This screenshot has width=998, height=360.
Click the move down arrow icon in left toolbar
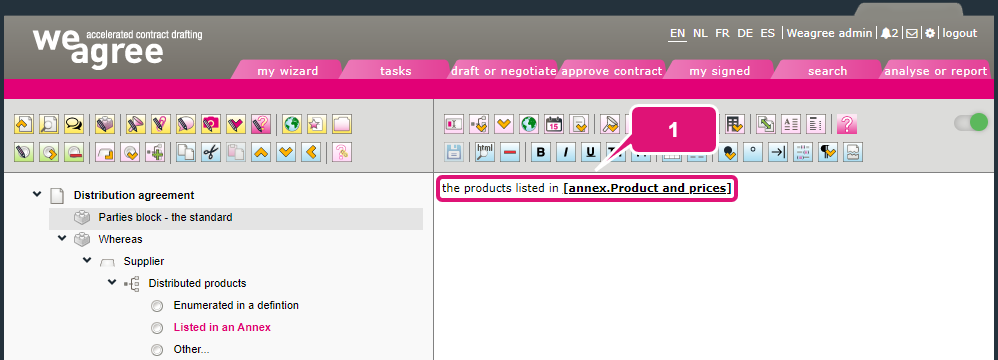(x=286, y=151)
